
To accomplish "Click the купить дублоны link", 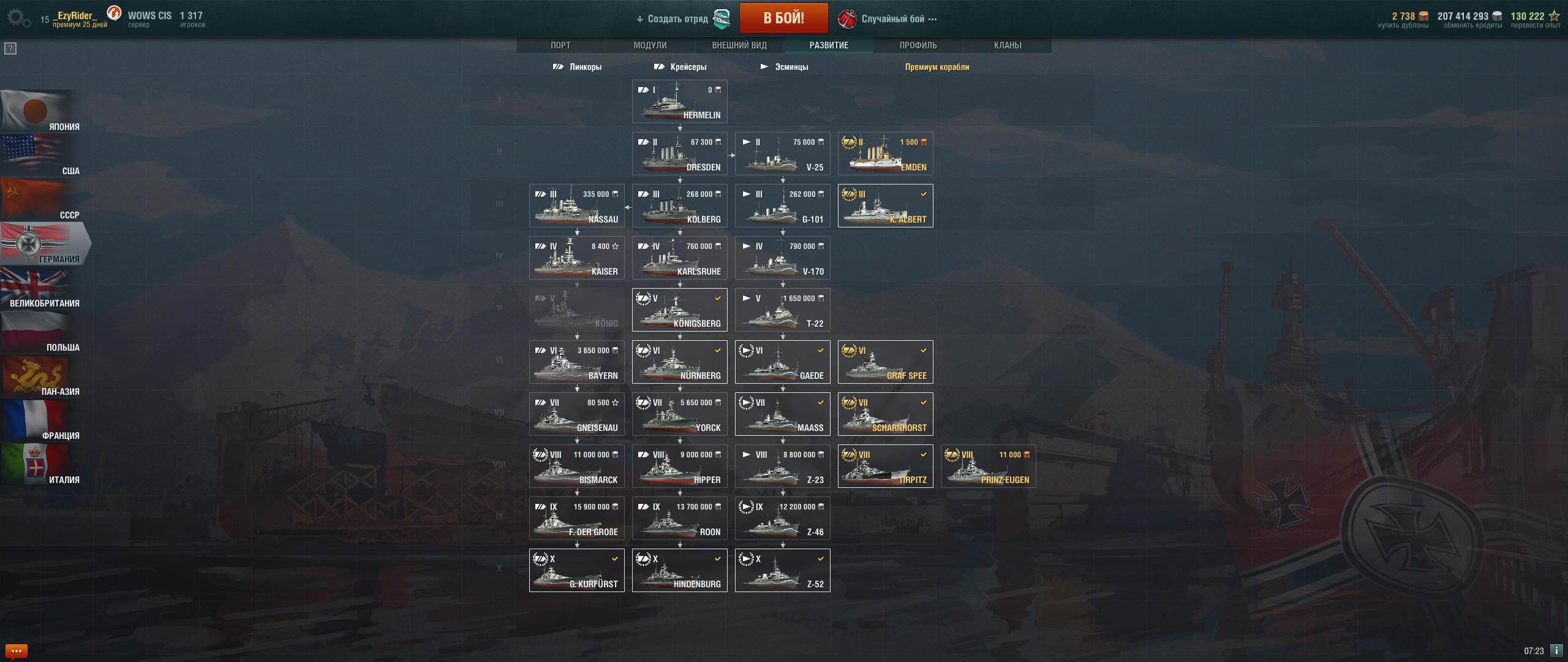I will point(1403,26).
